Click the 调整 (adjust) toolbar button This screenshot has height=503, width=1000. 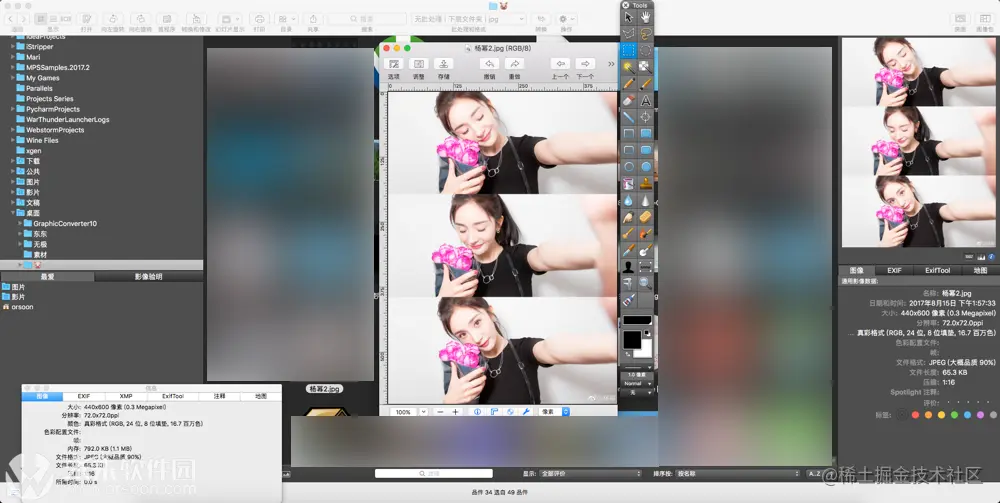[418, 64]
